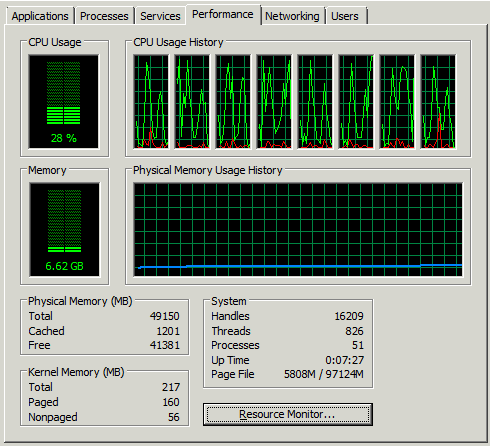
Task: Select Physical Memory Total value 49150
Action: pos(165,316)
